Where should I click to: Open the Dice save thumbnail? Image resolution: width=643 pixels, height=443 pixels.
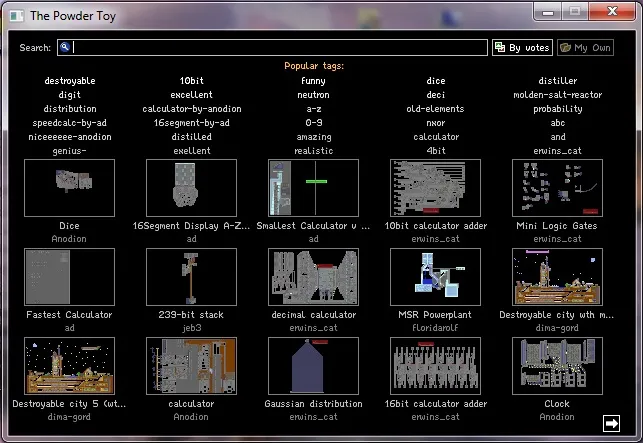pos(69,188)
